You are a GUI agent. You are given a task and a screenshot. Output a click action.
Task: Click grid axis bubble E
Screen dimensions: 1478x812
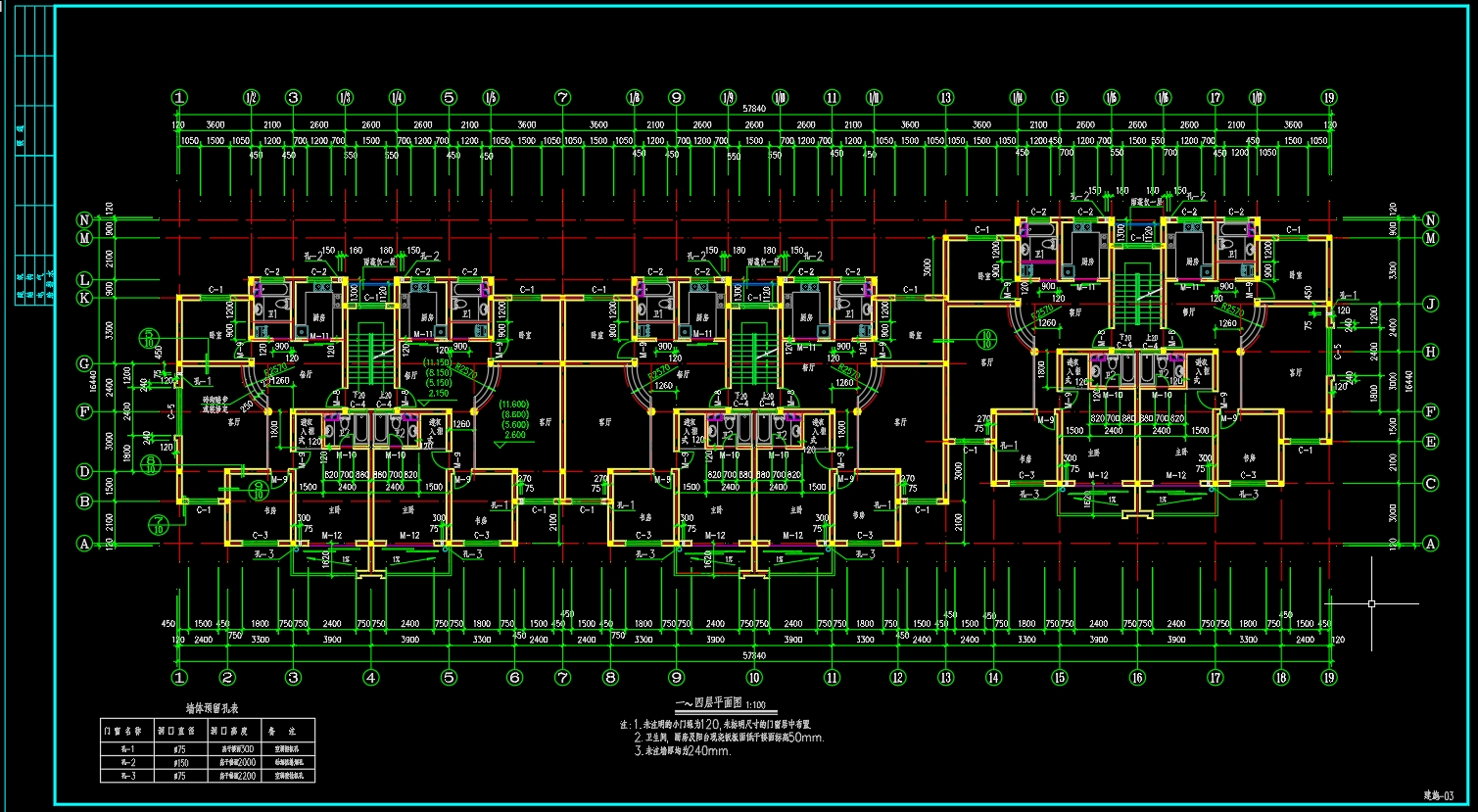tap(1403, 442)
